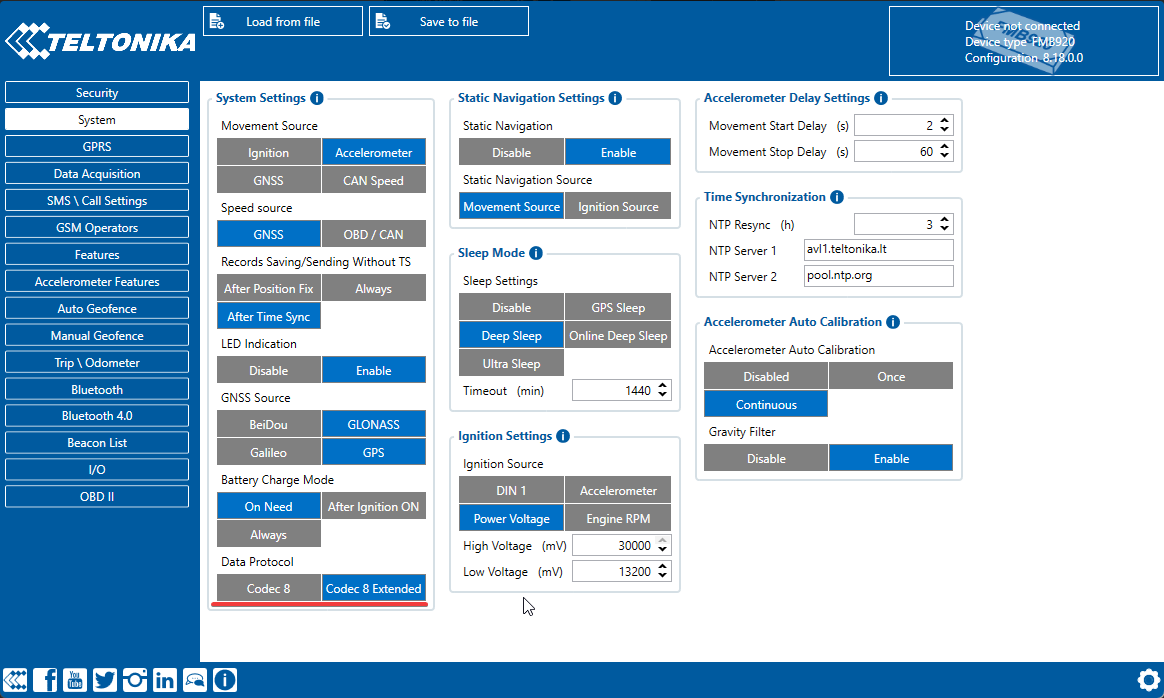This screenshot has height=698, width=1164.
Task: Enable Galileo GNSS source
Action: click(x=269, y=452)
